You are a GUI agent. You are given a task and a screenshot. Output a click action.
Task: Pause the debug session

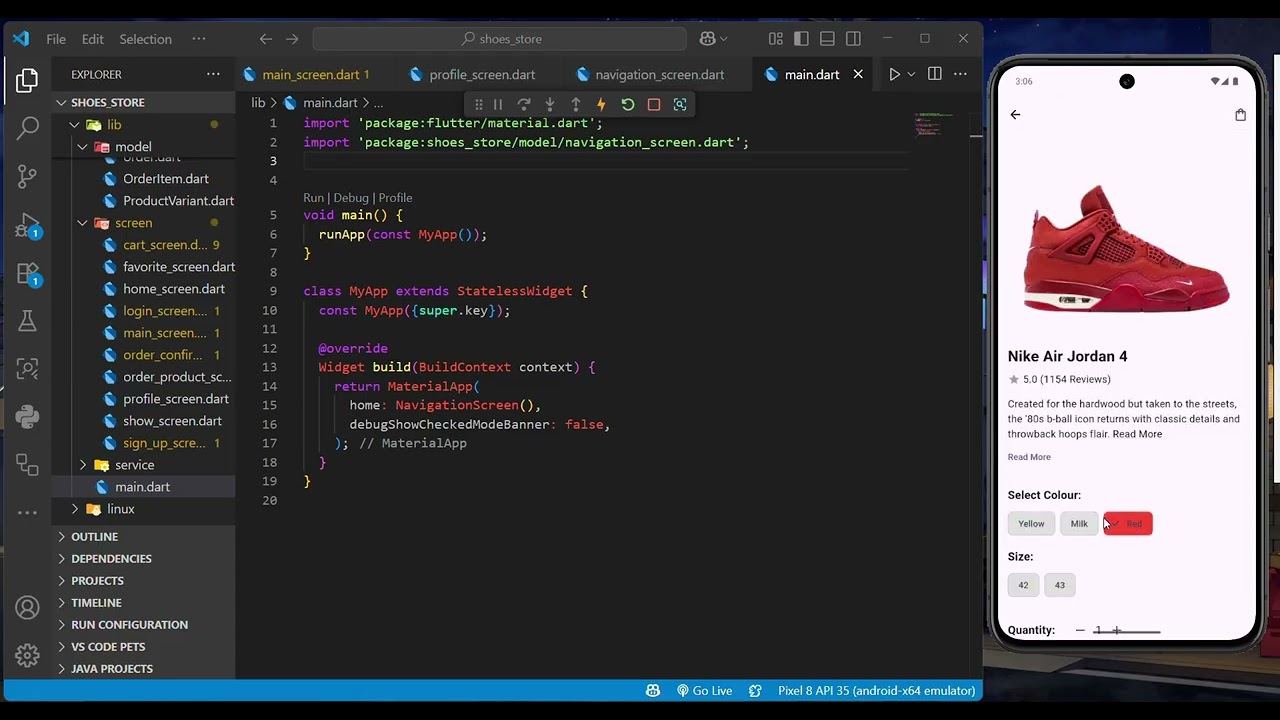tap(498, 104)
